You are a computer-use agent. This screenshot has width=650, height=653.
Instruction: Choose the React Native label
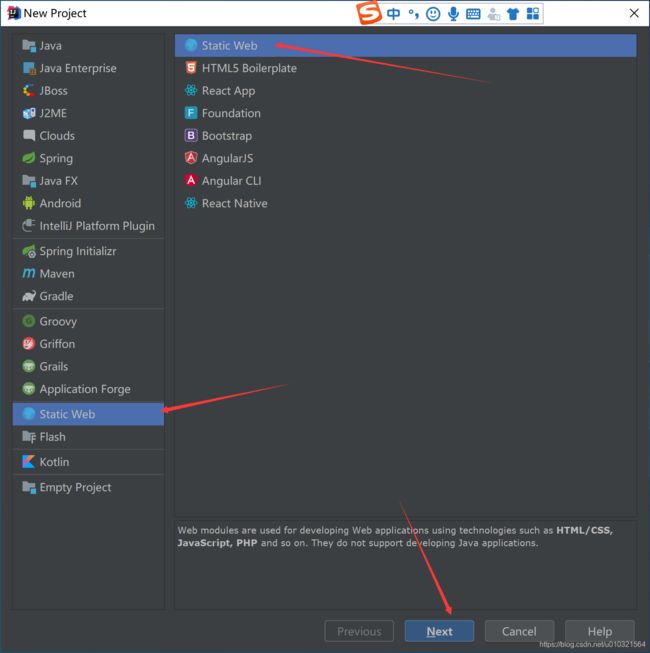(235, 203)
